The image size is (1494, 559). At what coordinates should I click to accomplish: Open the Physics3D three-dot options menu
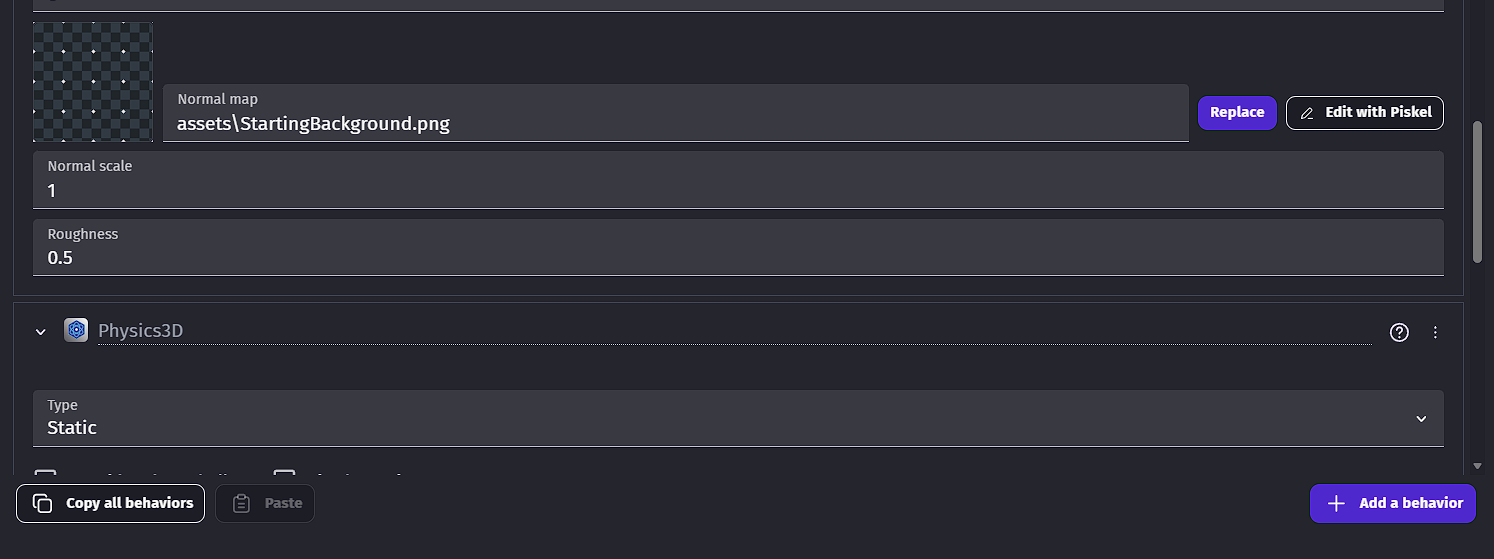point(1435,332)
